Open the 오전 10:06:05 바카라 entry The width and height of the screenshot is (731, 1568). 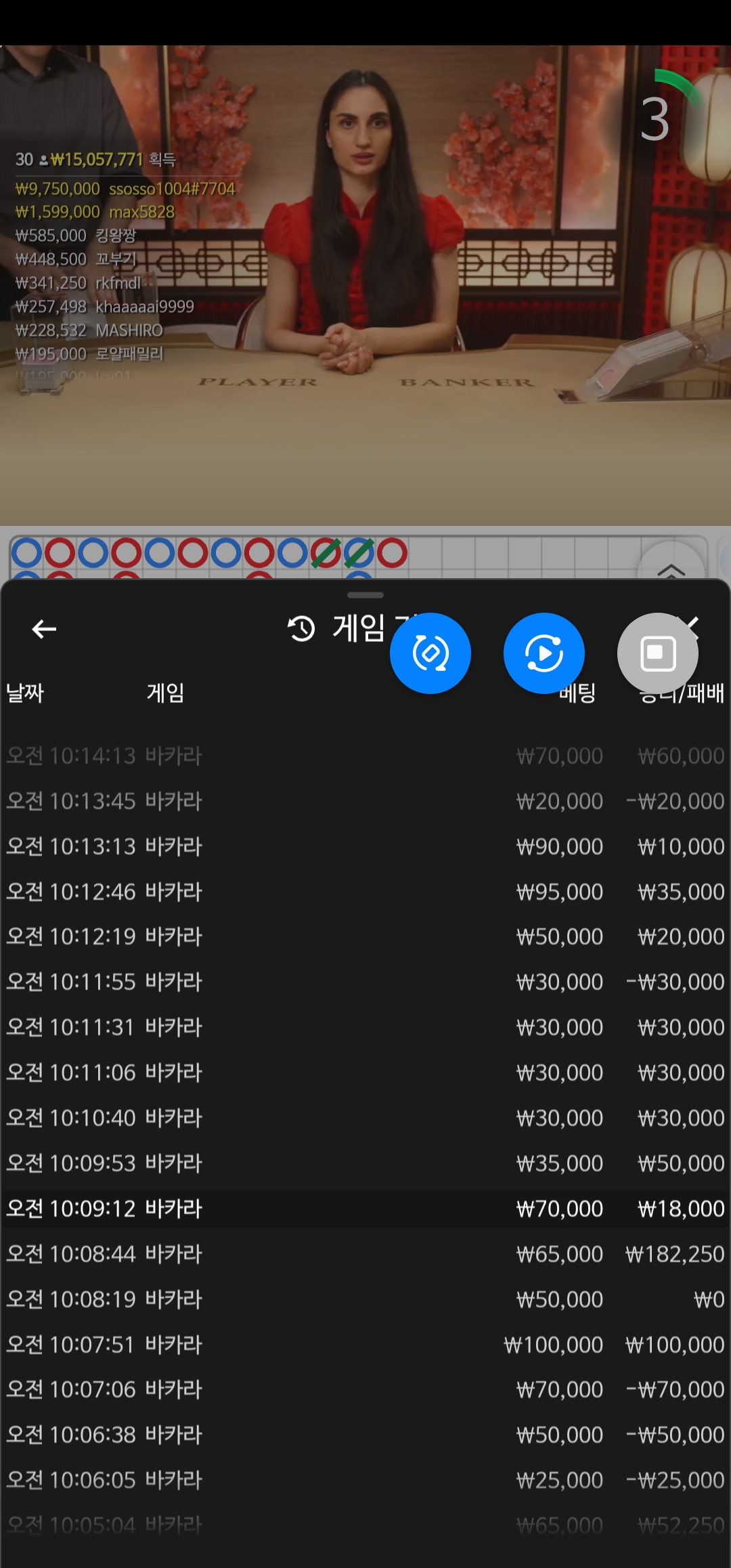pyautogui.click(x=365, y=1480)
